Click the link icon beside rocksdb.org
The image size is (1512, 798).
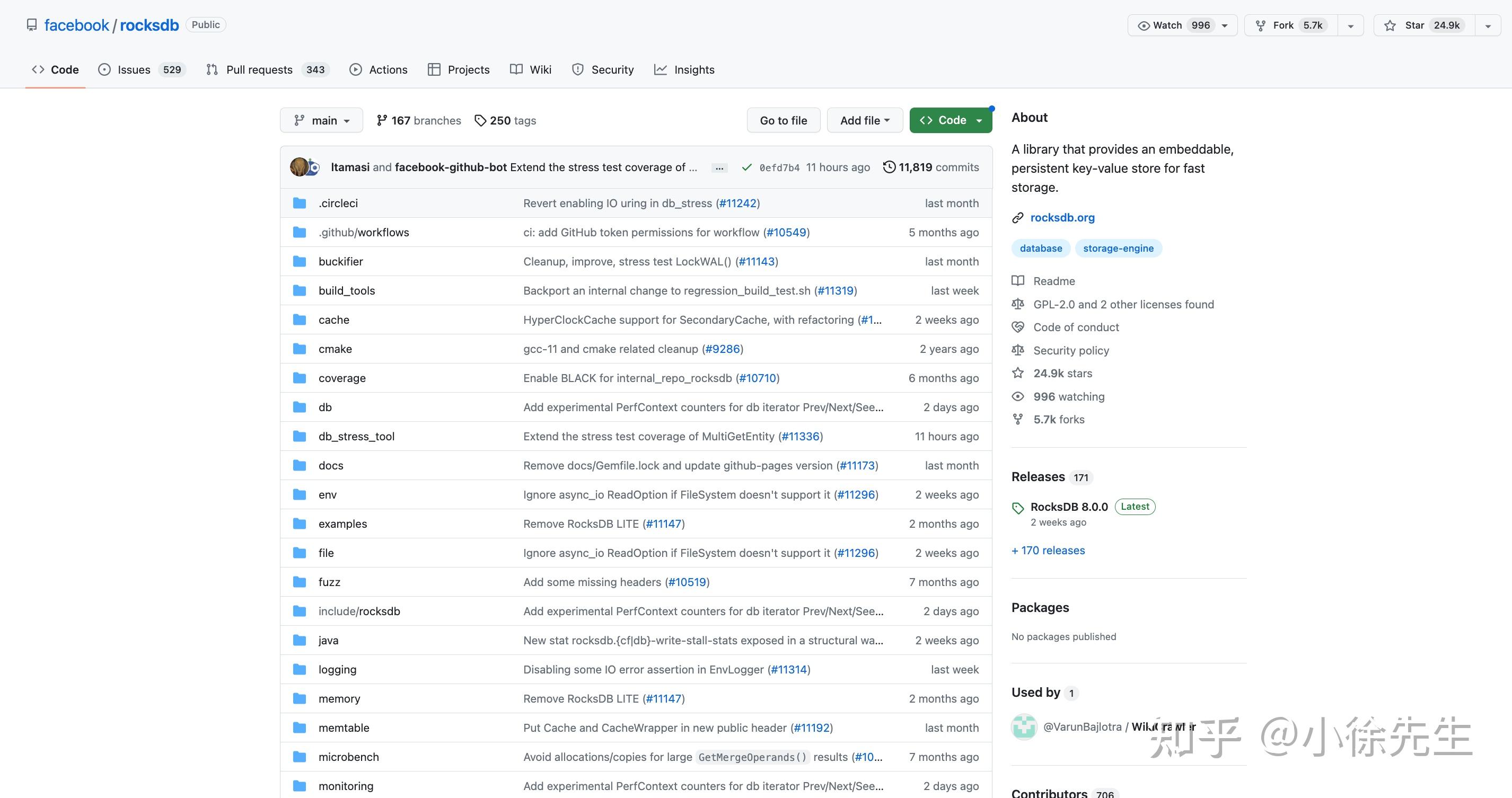tap(1018, 218)
